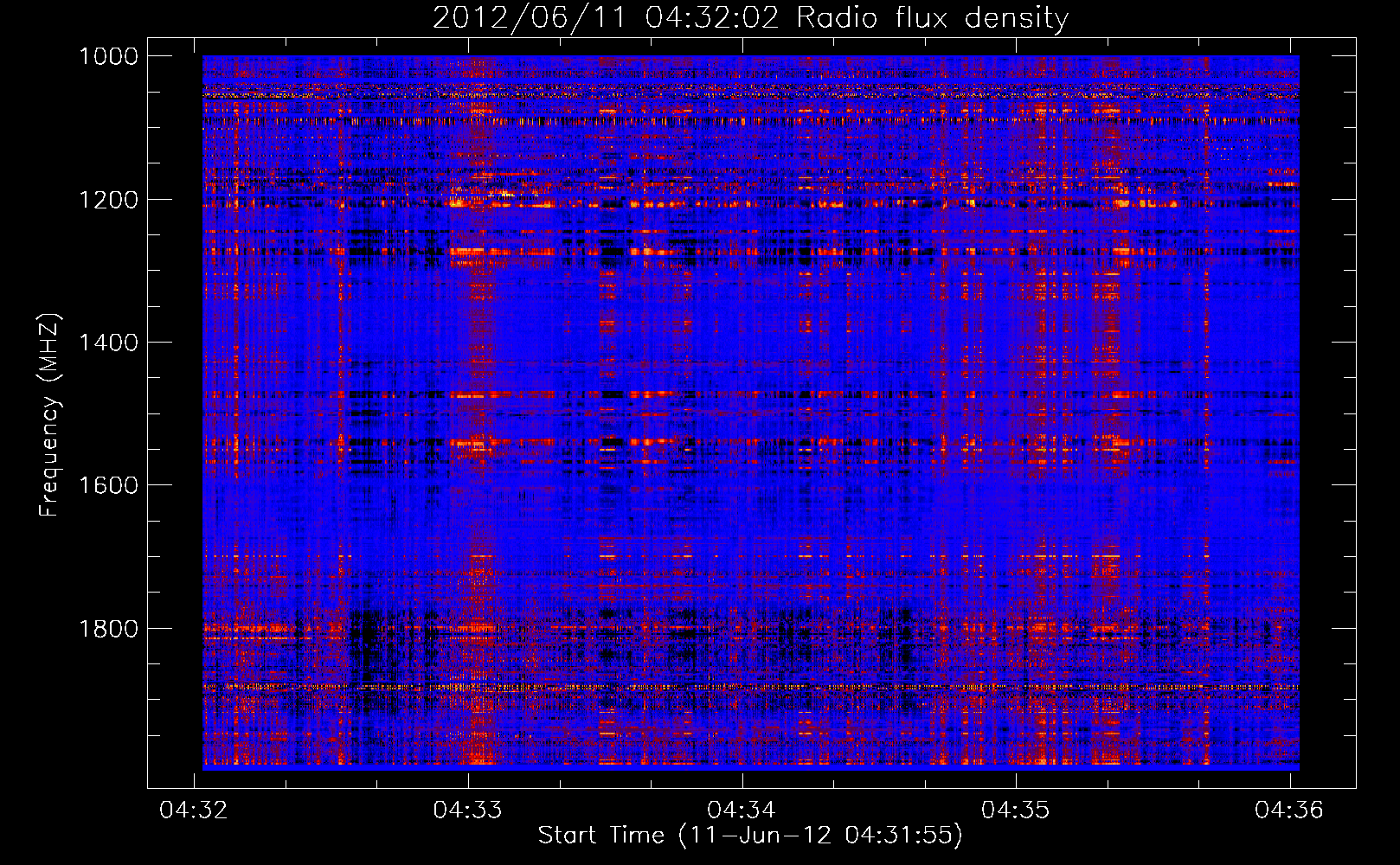
Task: Click the 04:35 time tick label
Action: (x=1016, y=811)
